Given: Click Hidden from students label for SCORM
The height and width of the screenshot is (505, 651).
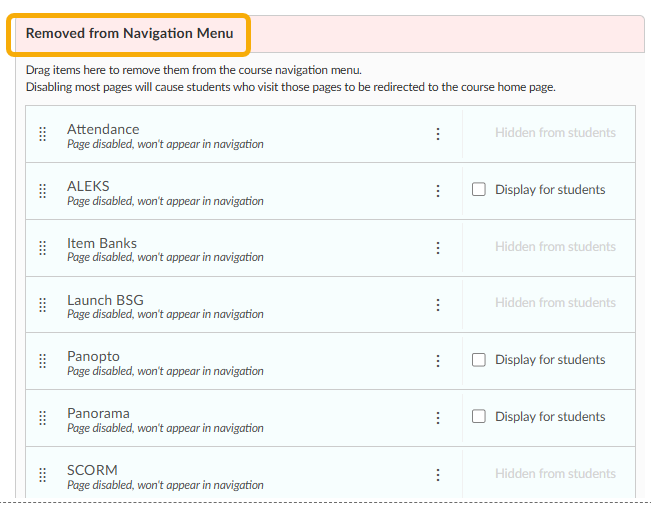Looking at the screenshot, I should [555, 473].
